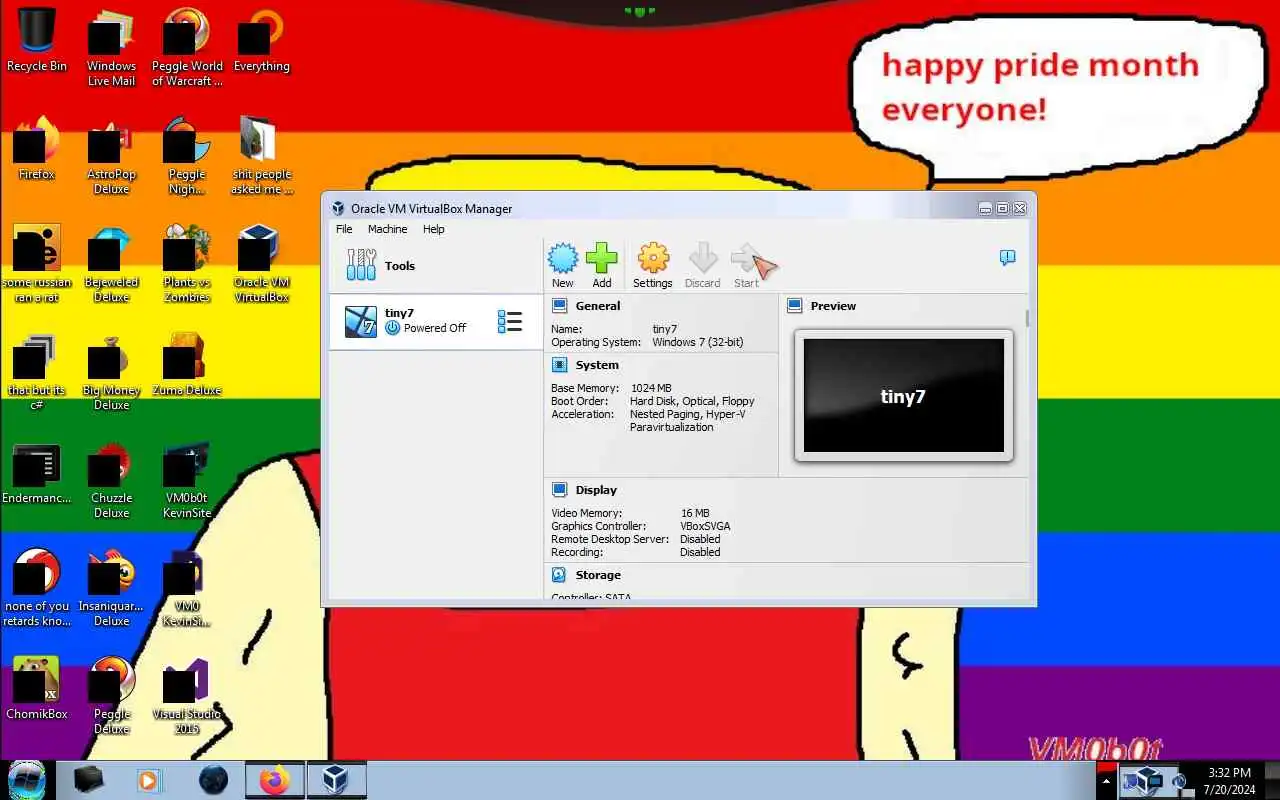Click "Windows 7 (32-bit)" operating system value
The width and height of the screenshot is (1280, 800).
698,342
